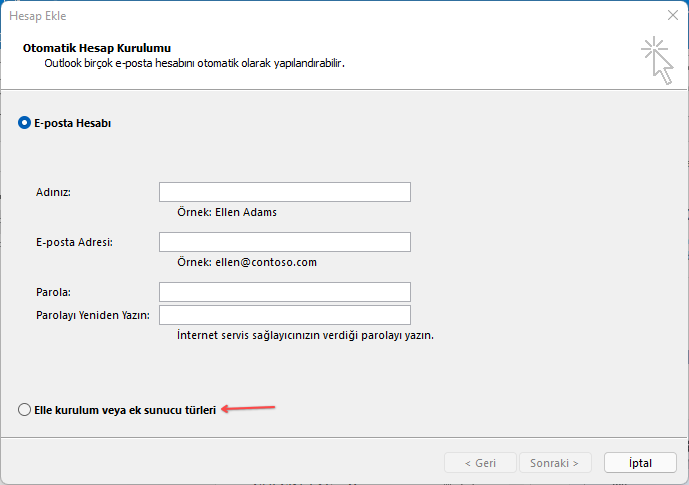Image resolution: width=689 pixels, height=485 pixels.
Task: Select the E-posta Hesabı radio button
Action: click(x=25, y=123)
